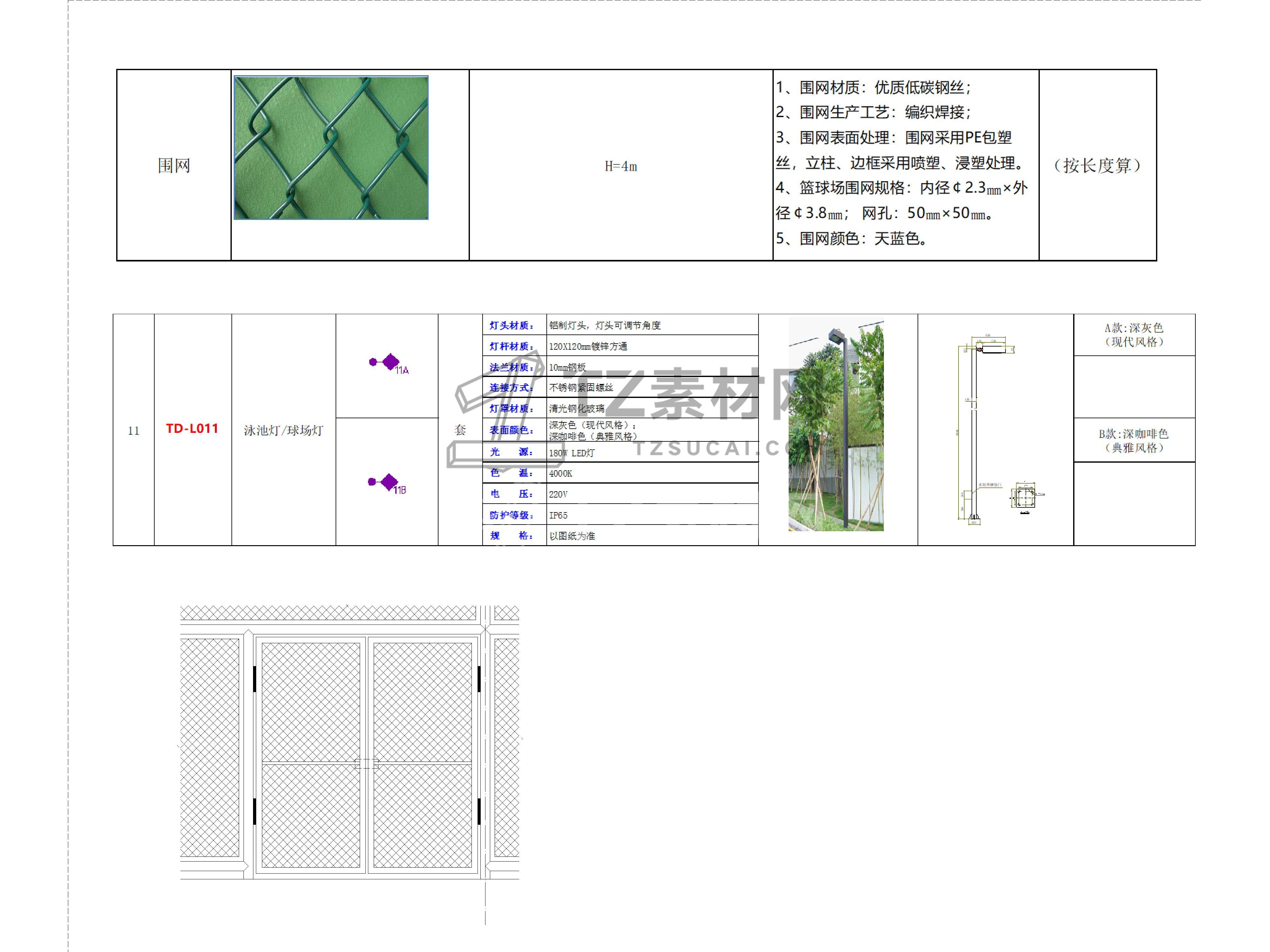This screenshot has height=952, width=1270.
Task: Click the lower-right hinge on the gate drawing
Action: (479, 811)
